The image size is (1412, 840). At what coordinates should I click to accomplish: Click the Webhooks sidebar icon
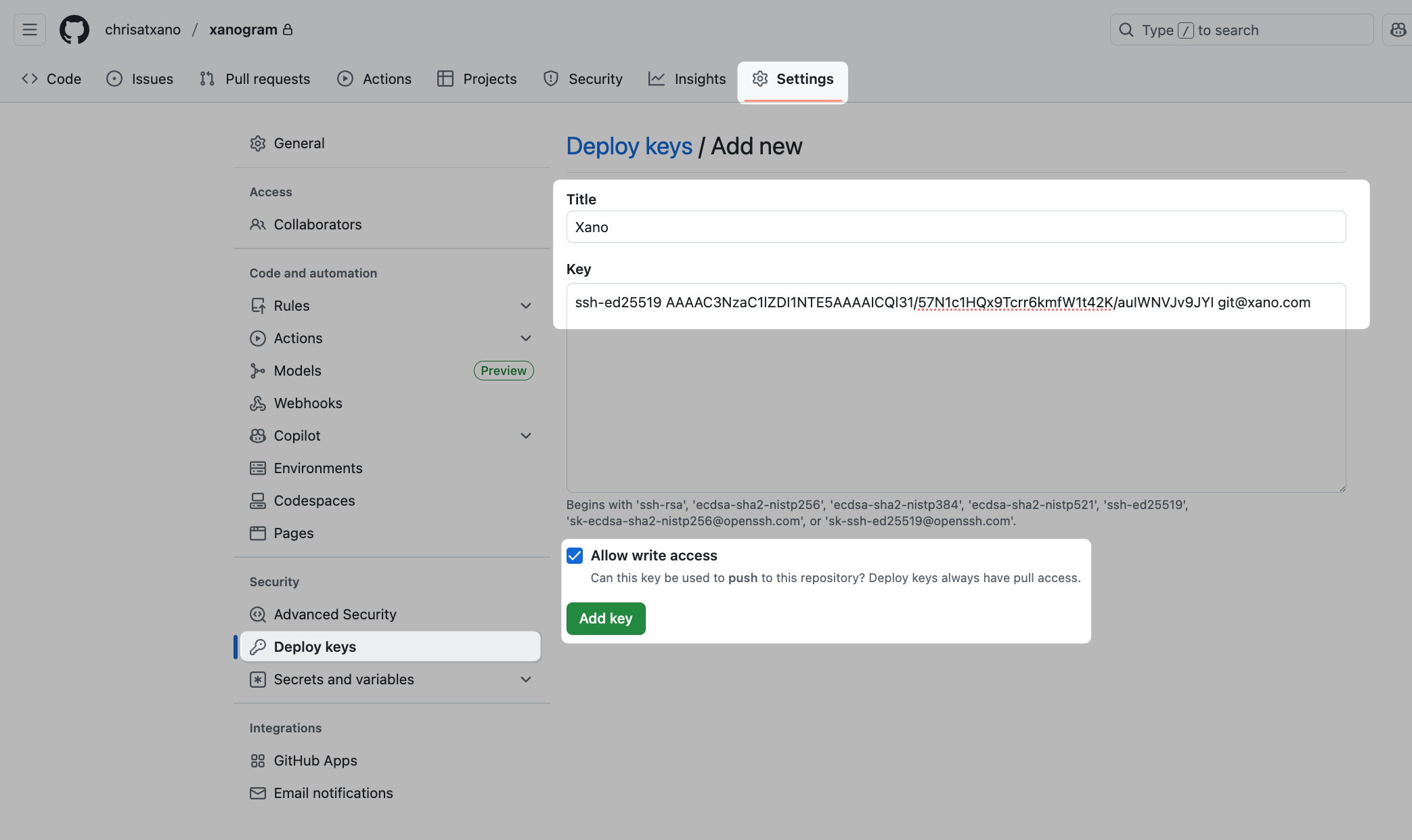(x=257, y=403)
